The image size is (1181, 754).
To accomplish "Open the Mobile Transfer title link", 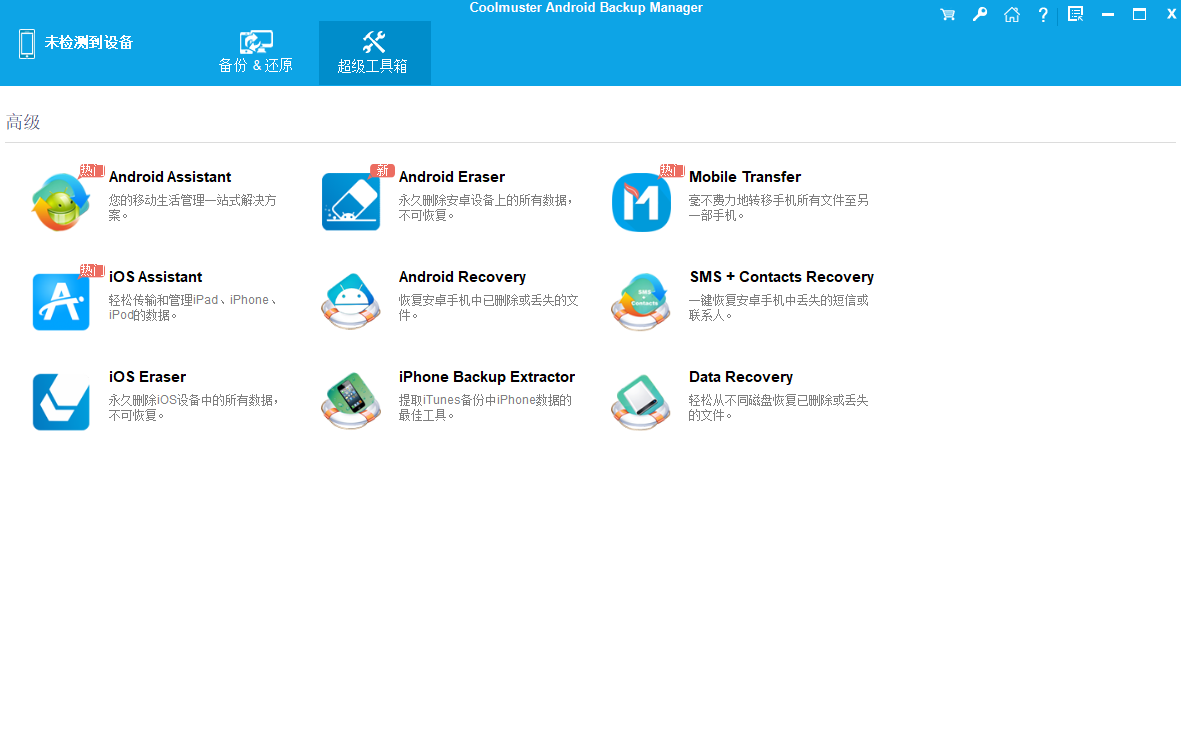I will pos(745,177).
